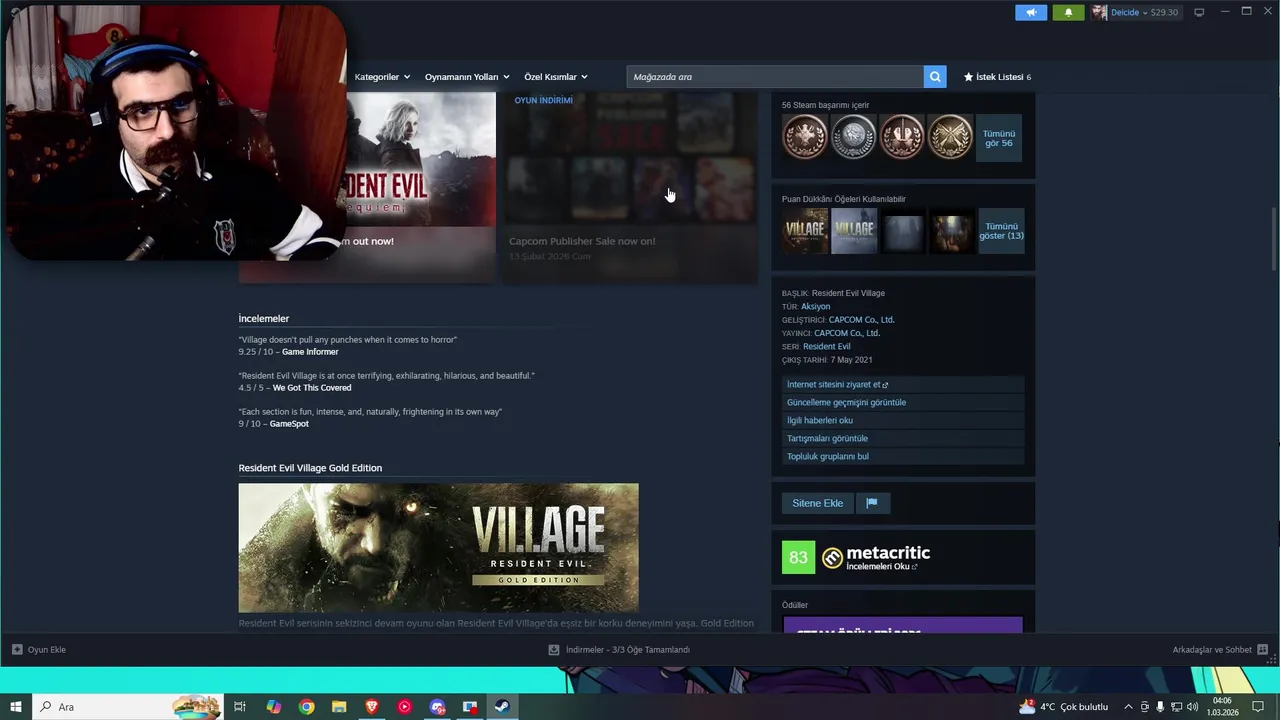Expand the Oynamanın Yolları dropdown
Image resolution: width=1280 pixels, height=720 pixels.
466,77
